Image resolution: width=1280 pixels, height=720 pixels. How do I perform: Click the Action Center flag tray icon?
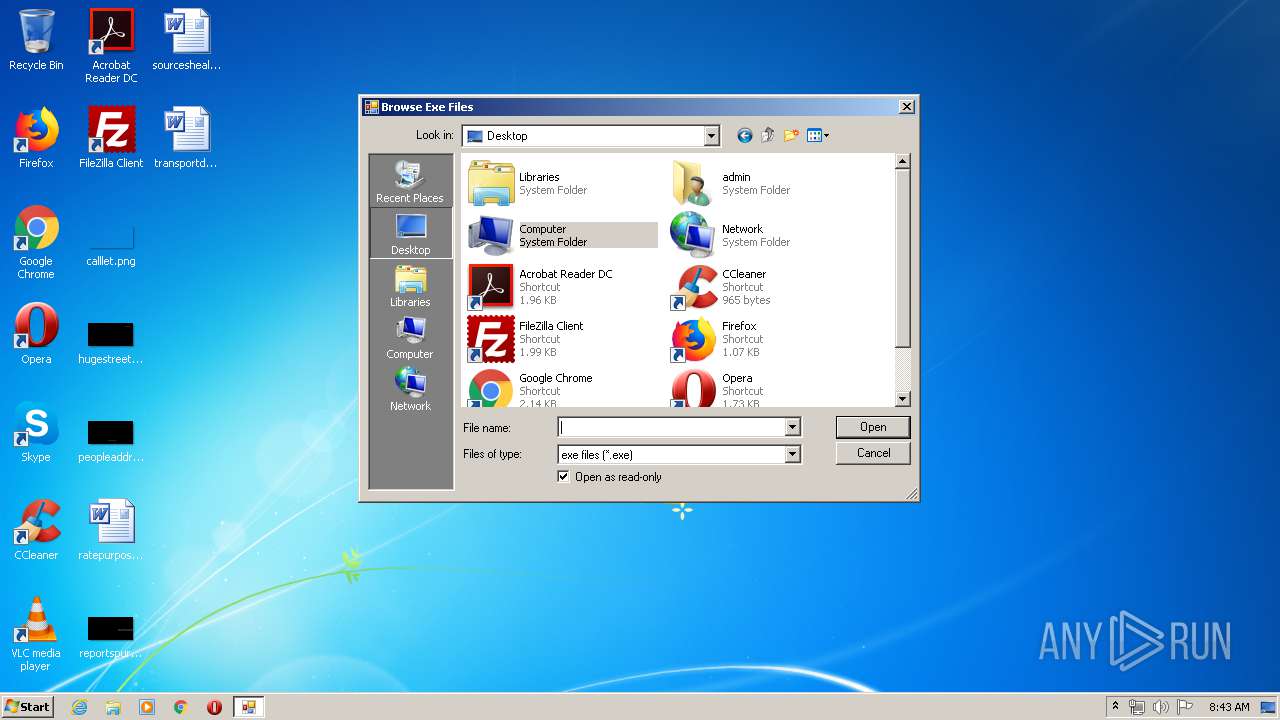tap(1184, 707)
